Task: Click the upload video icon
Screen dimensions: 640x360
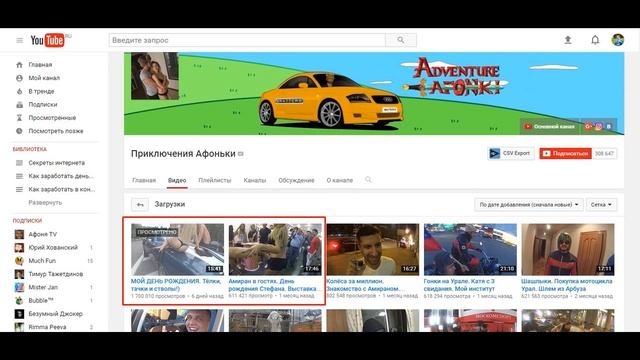Action: [x=568, y=40]
